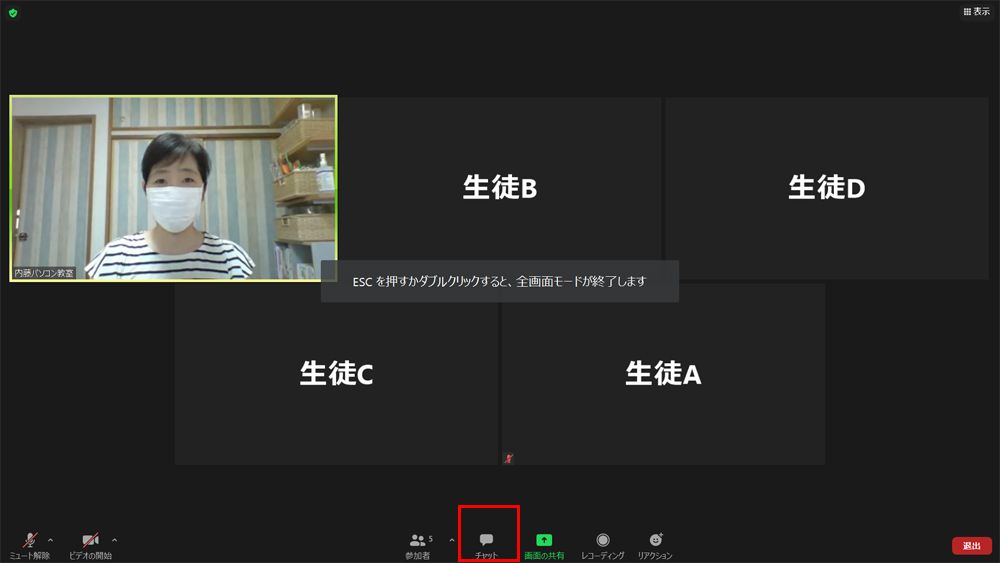Click muted microphone icon on 生徒A tile

[508, 458]
